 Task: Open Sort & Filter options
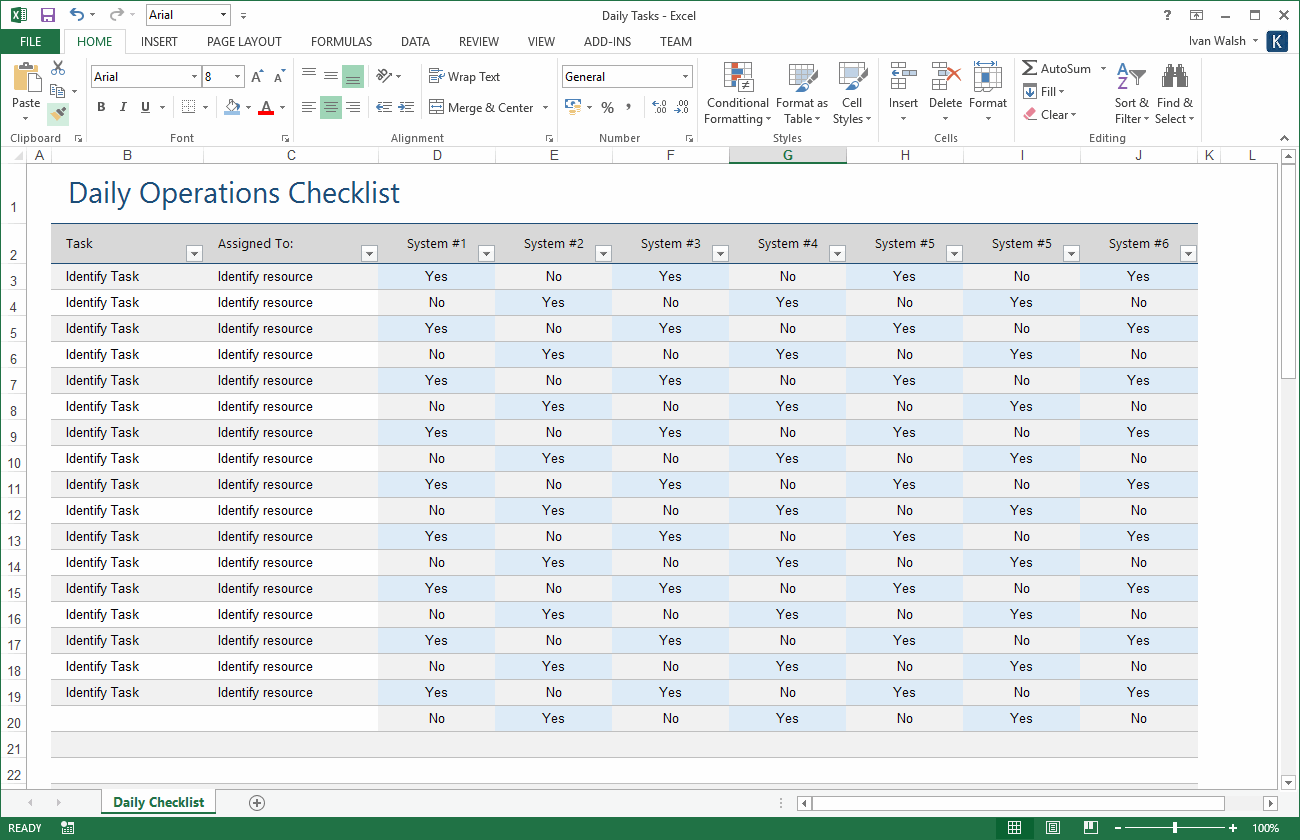pyautogui.click(x=1130, y=92)
